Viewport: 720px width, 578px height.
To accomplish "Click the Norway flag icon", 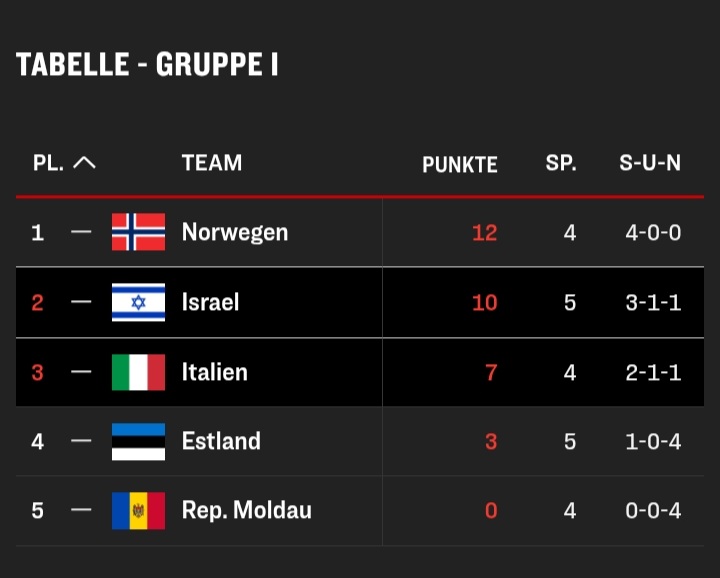I will pos(138,232).
